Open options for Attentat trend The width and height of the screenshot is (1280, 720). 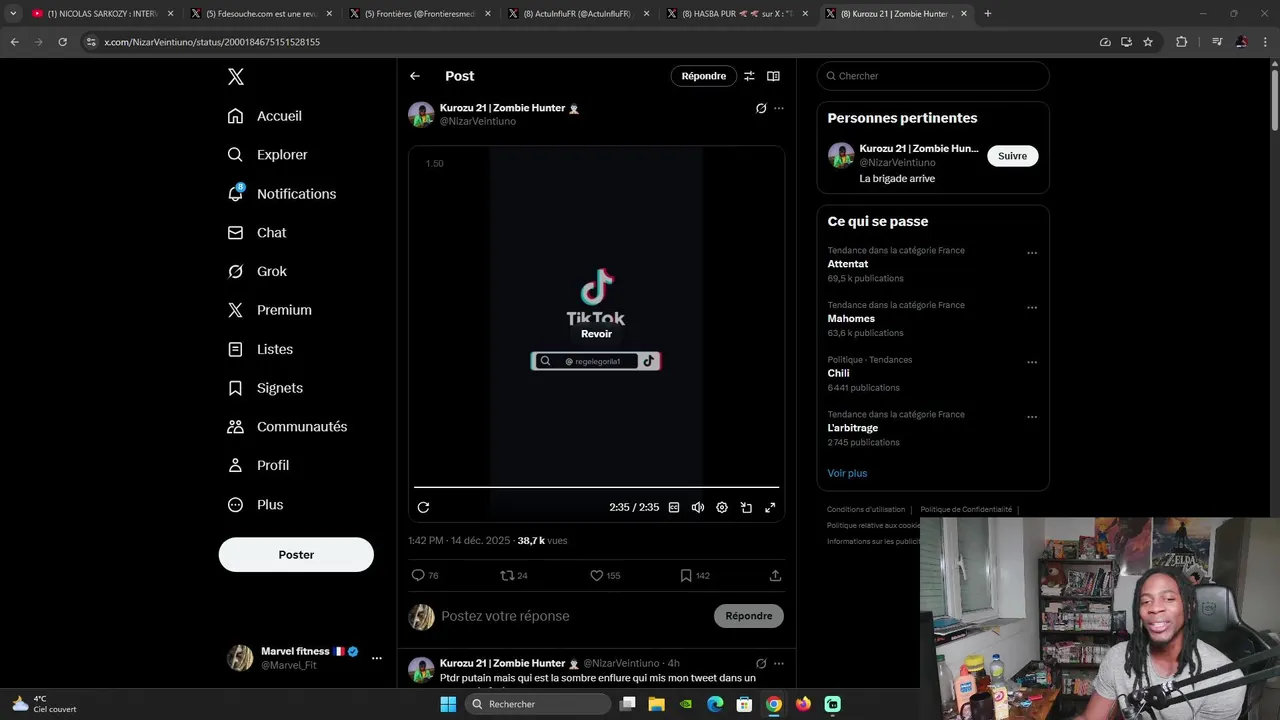(x=1032, y=253)
